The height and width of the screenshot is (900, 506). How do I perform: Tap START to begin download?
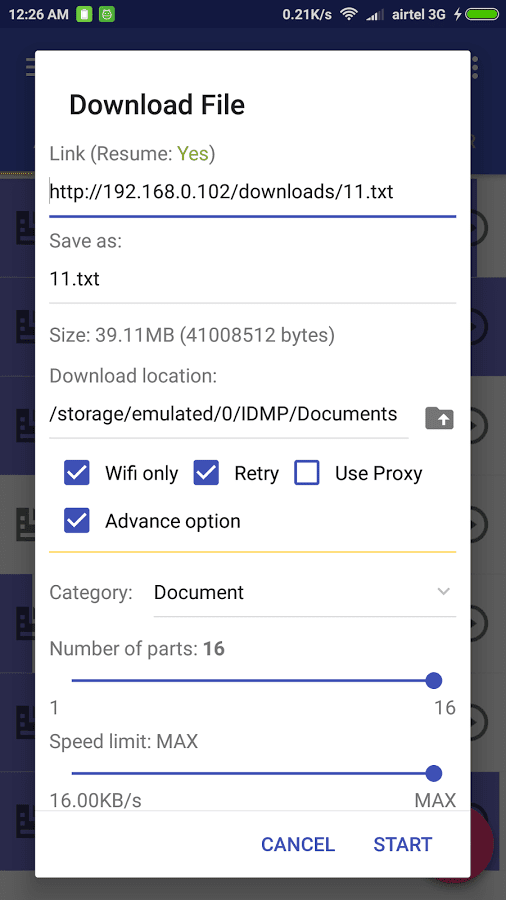(403, 844)
